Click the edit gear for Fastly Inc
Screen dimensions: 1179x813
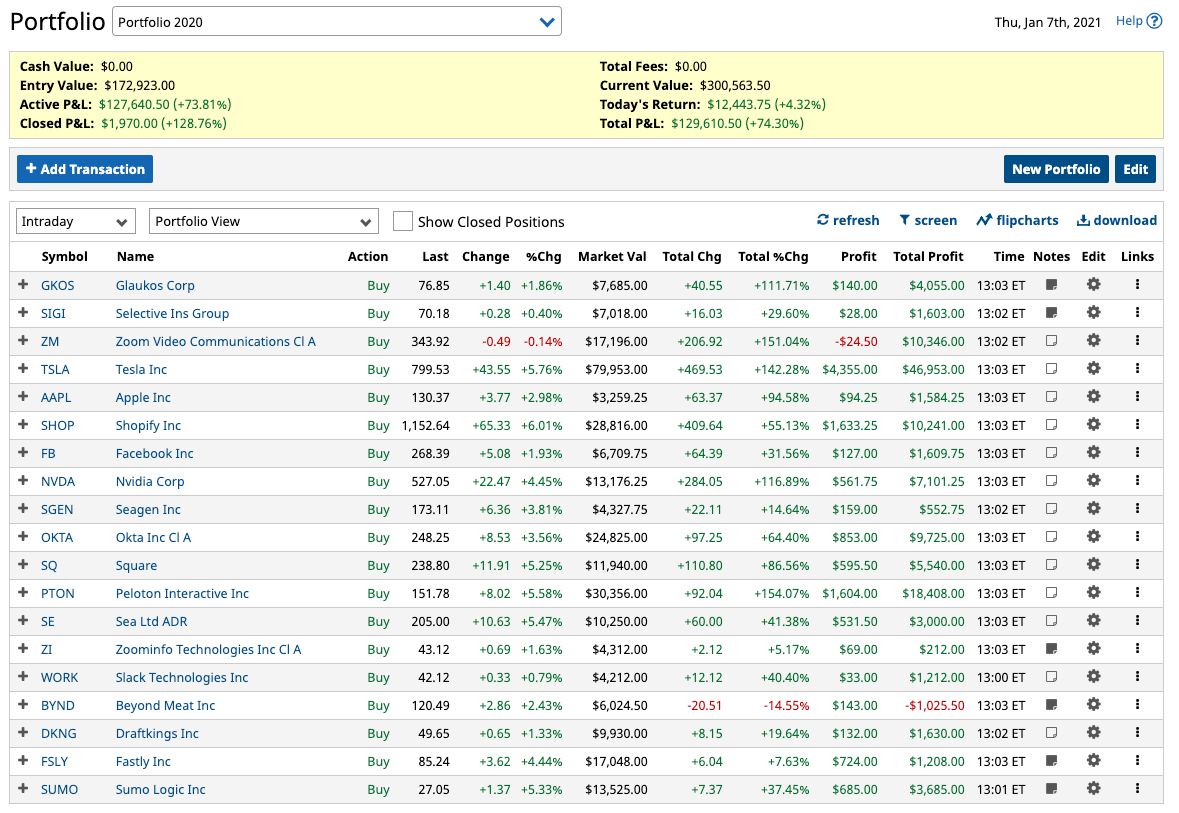1093,760
